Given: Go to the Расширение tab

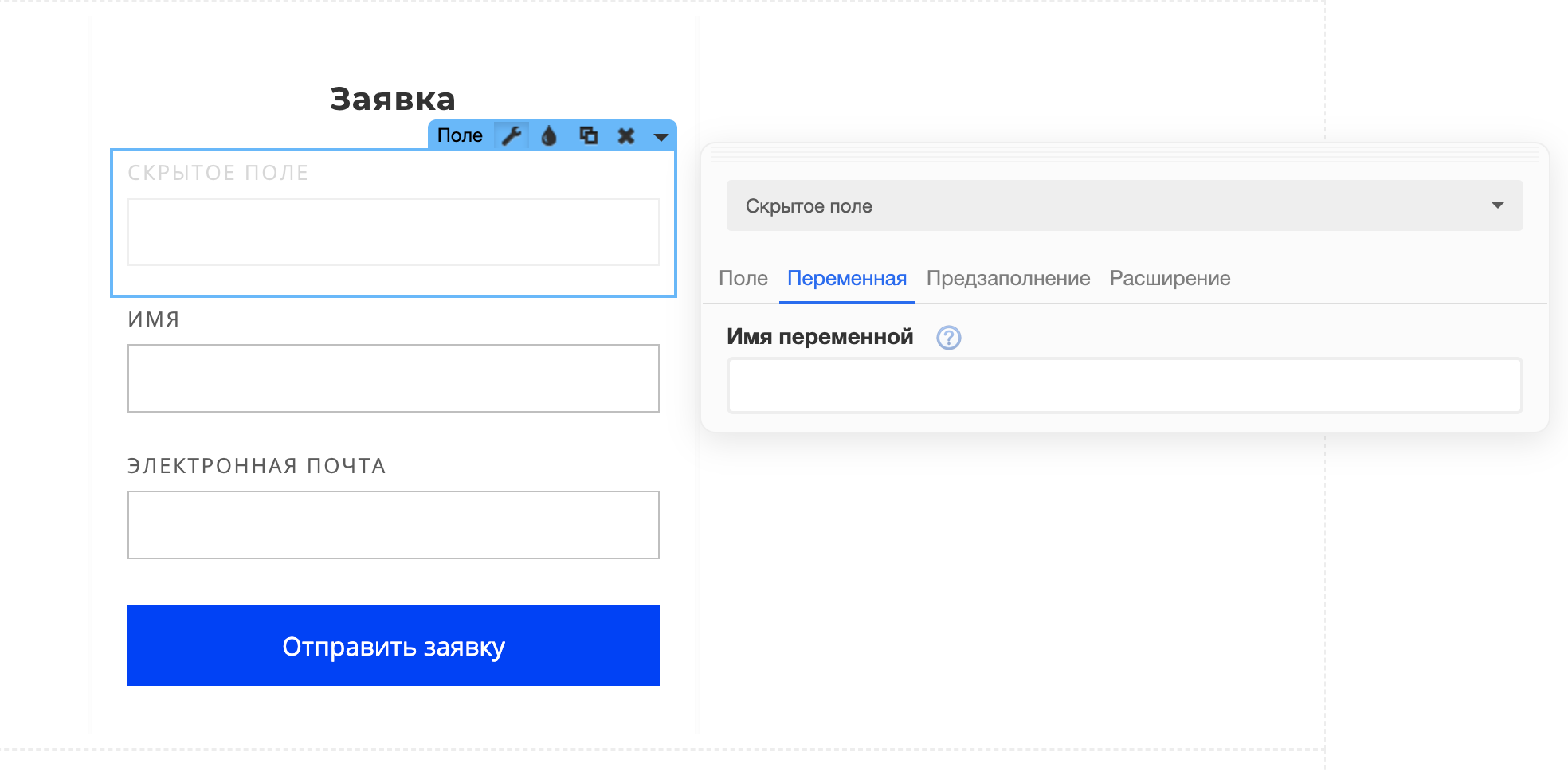Looking at the screenshot, I should (x=1170, y=278).
